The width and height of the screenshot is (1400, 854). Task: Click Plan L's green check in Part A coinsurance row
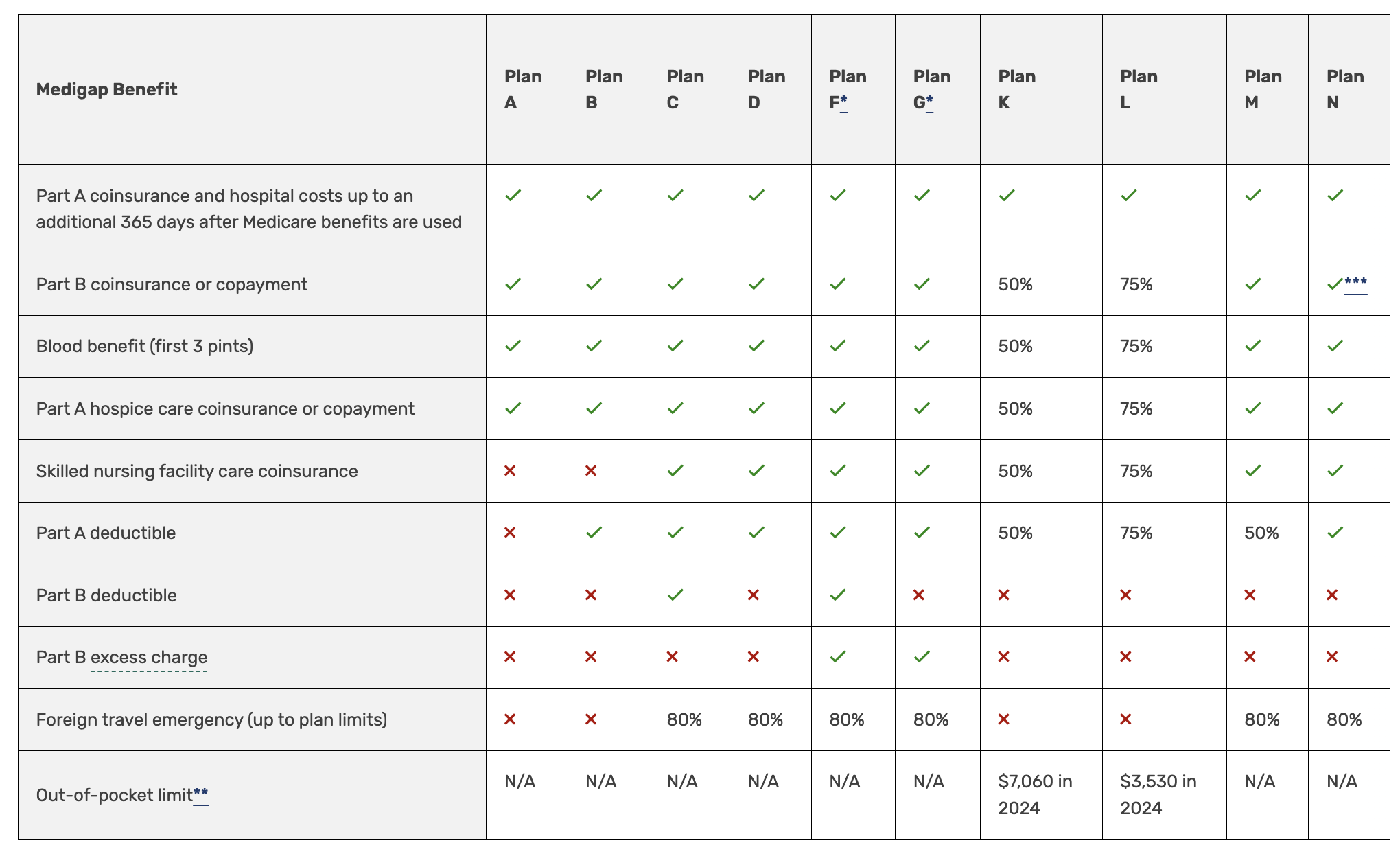point(1128,196)
